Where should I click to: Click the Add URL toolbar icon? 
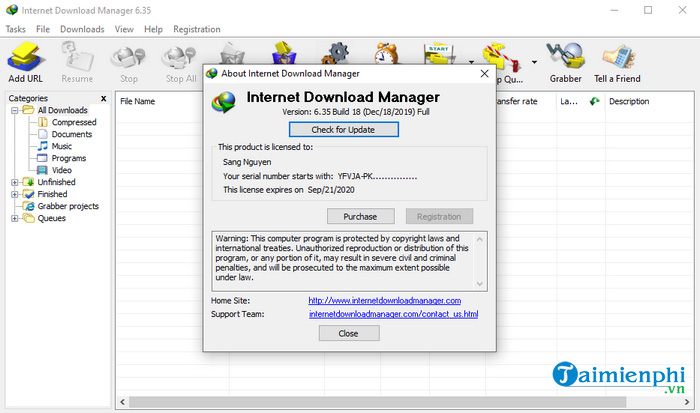pos(25,63)
